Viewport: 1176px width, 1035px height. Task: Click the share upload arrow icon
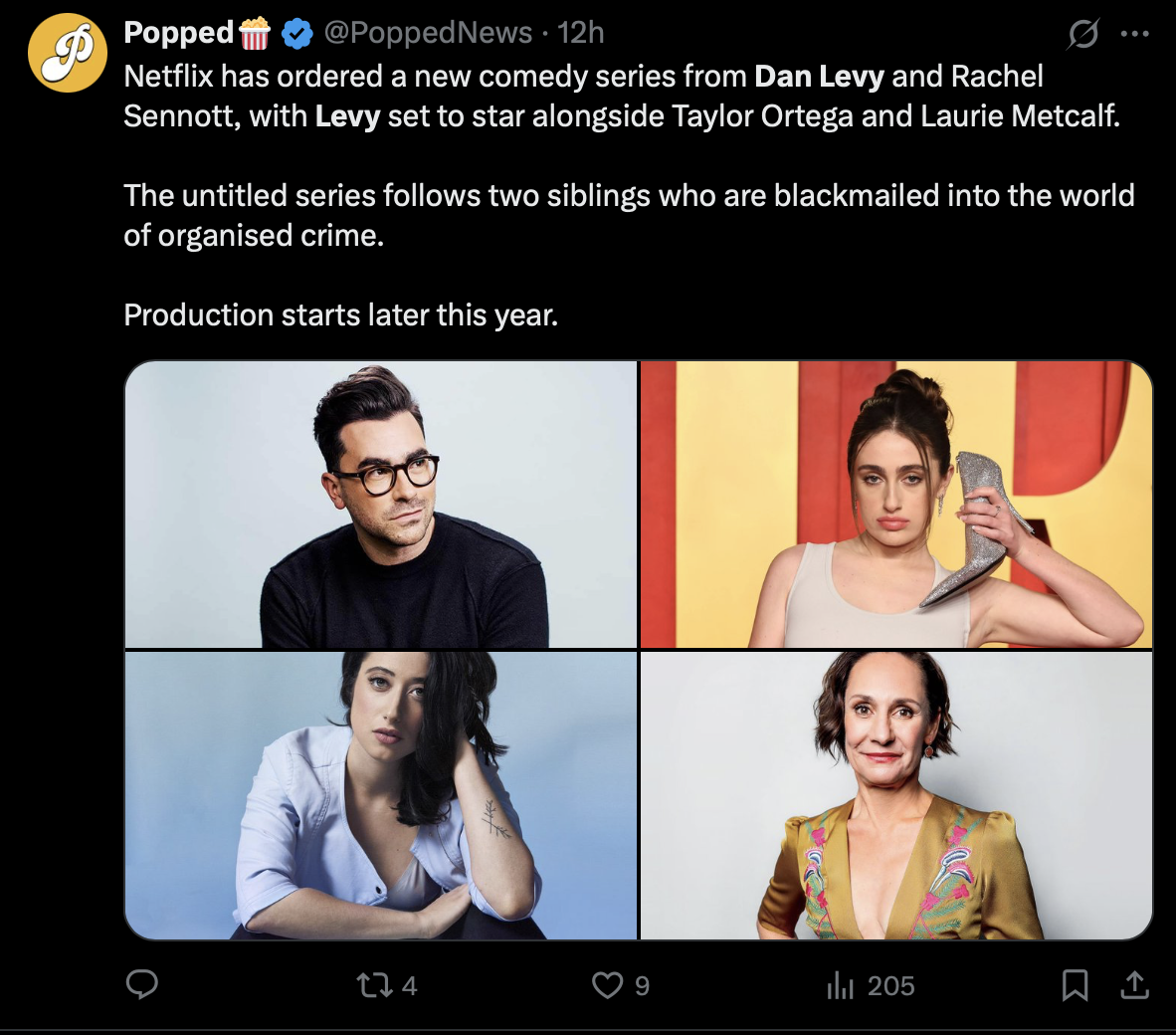tap(1134, 985)
